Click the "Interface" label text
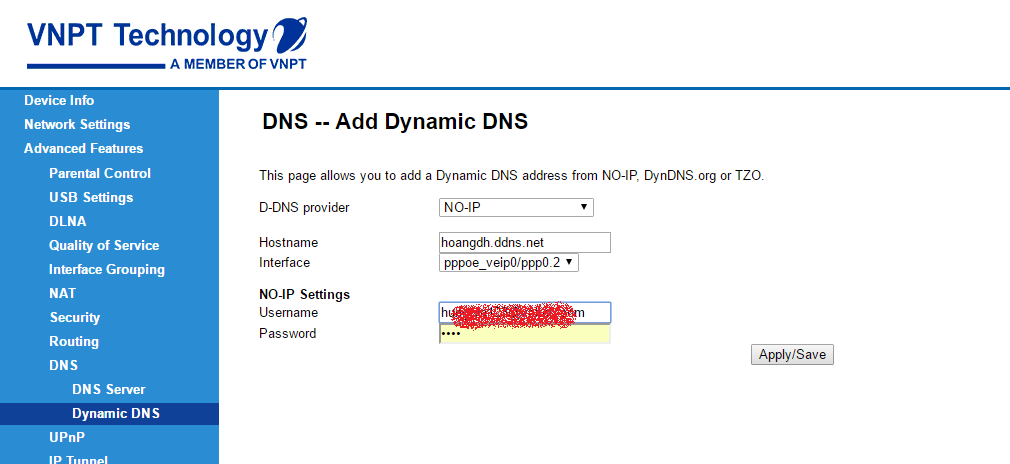 pyautogui.click(x=284, y=262)
